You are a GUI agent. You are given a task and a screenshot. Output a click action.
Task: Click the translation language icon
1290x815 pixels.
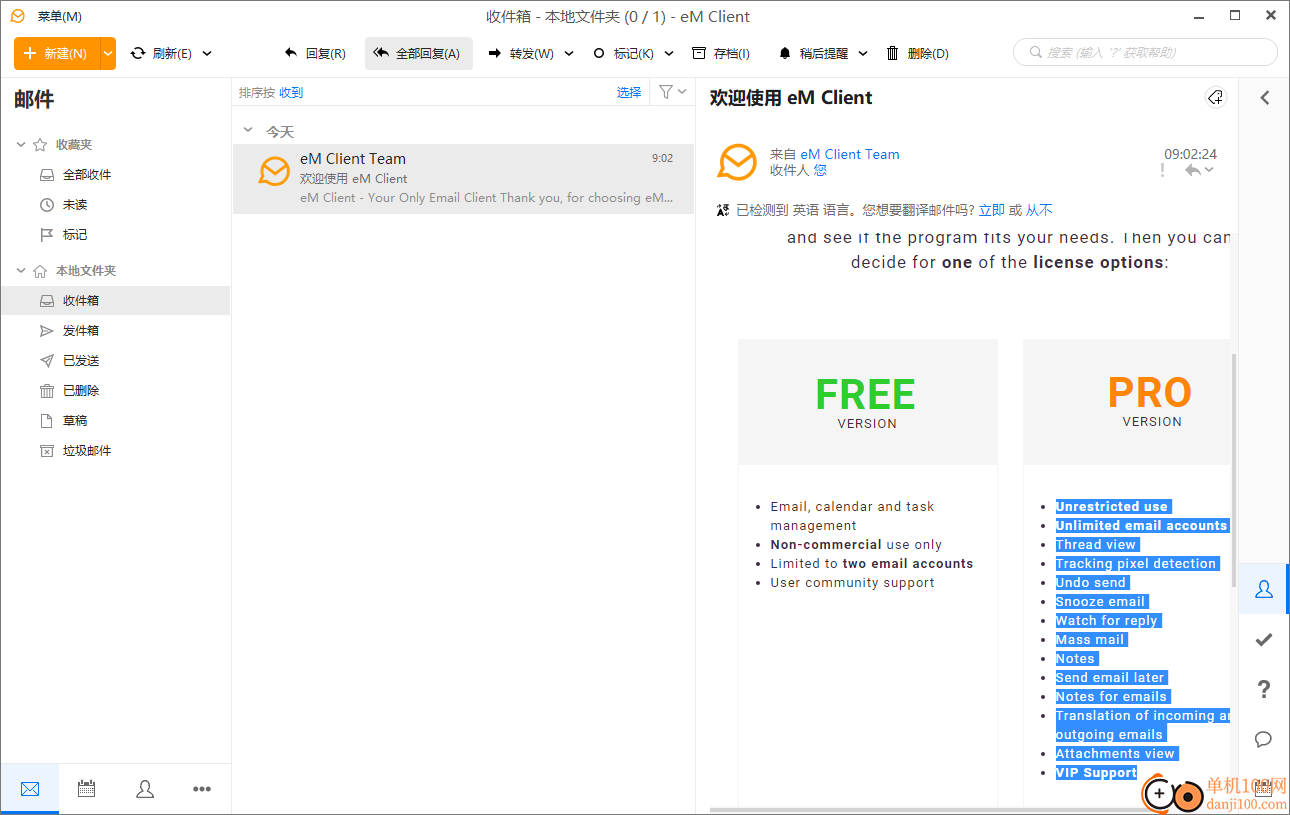pyautogui.click(x=724, y=210)
